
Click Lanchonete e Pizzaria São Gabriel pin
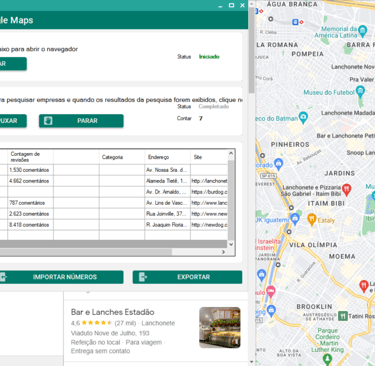pyautogui.click(x=347, y=189)
